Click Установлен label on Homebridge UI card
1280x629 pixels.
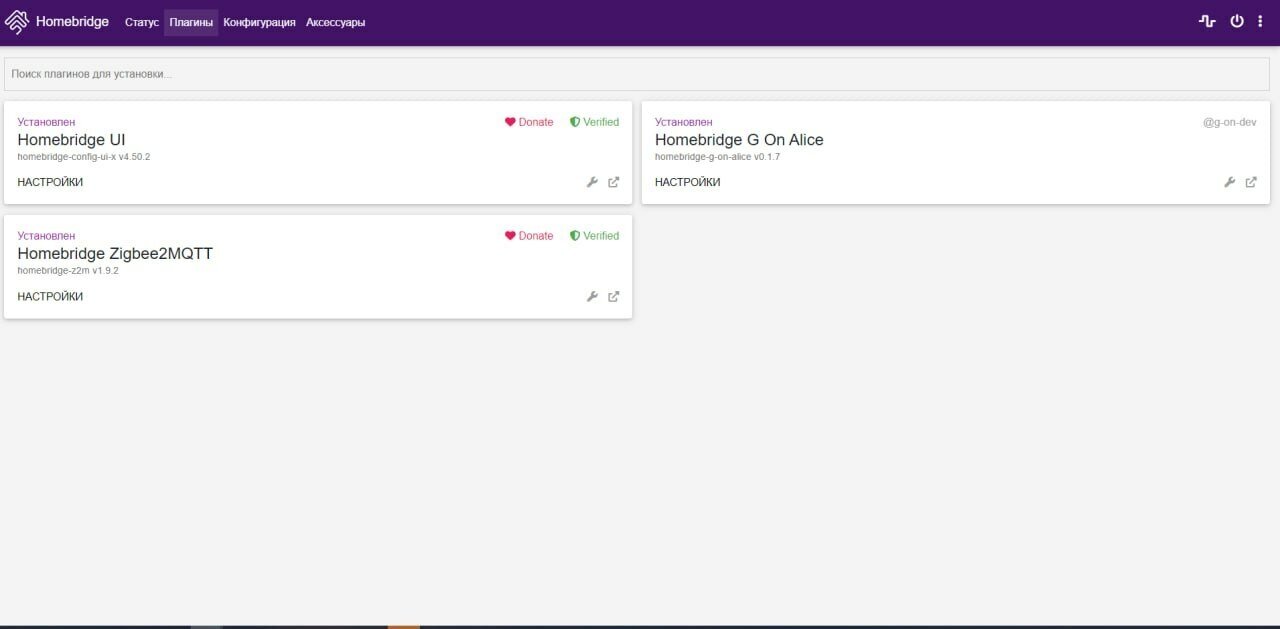[x=46, y=122]
